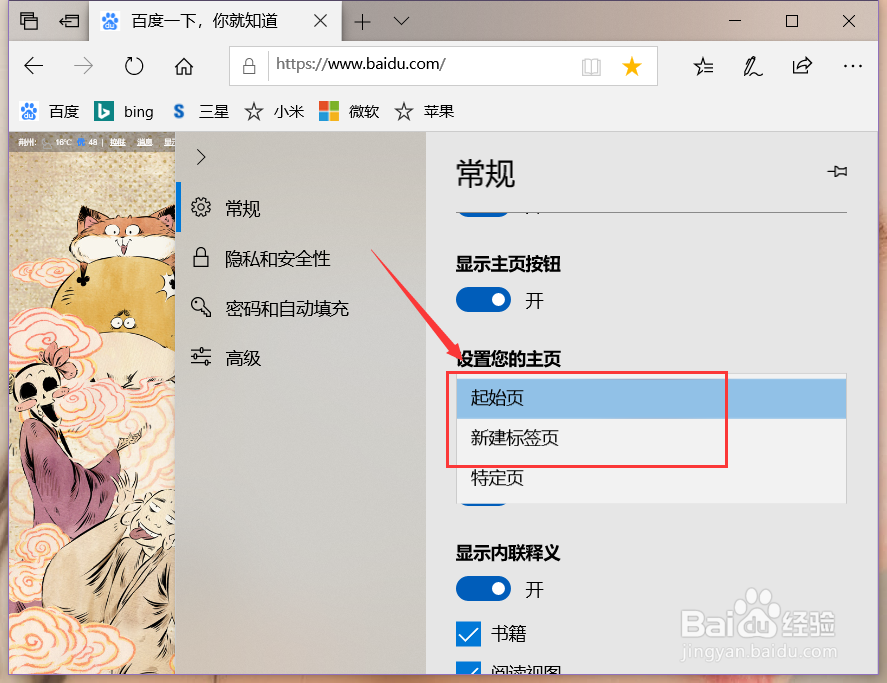This screenshot has width=887, height=683.
Task: Click the forward navigation arrow
Action: (x=84, y=66)
